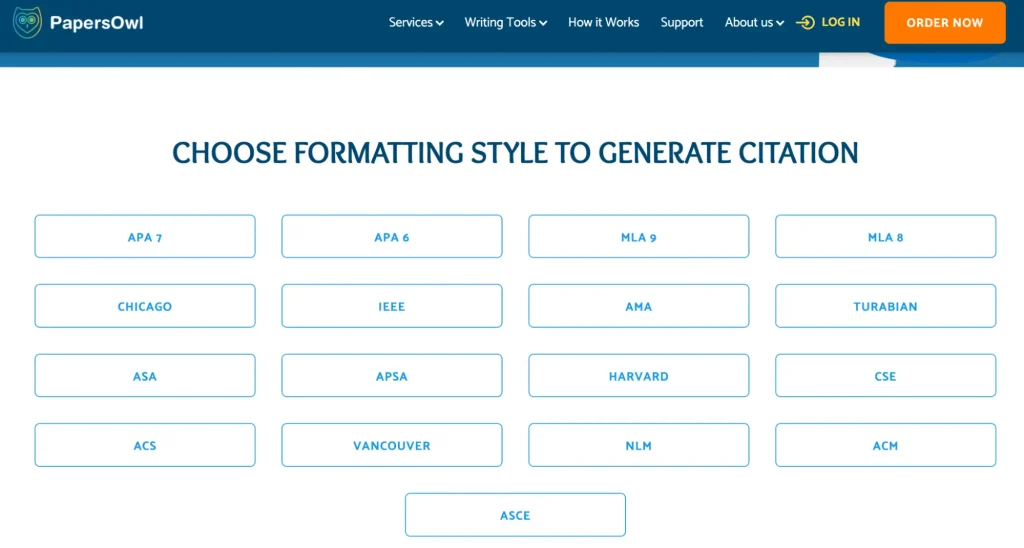Choose the AMA citation style
1024x548 pixels.
[639, 306]
